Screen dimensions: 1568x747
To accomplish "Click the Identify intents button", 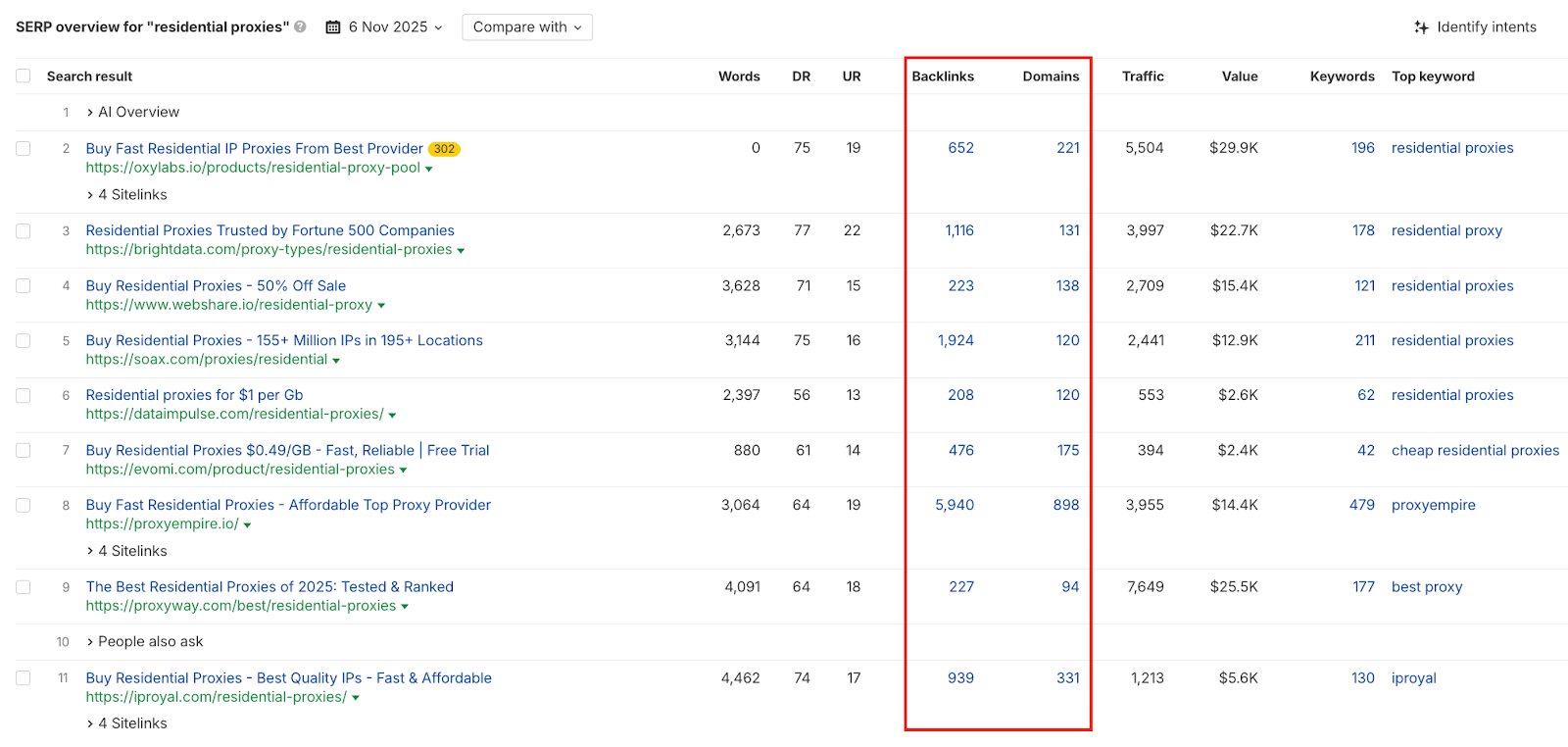I will [x=1476, y=27].
